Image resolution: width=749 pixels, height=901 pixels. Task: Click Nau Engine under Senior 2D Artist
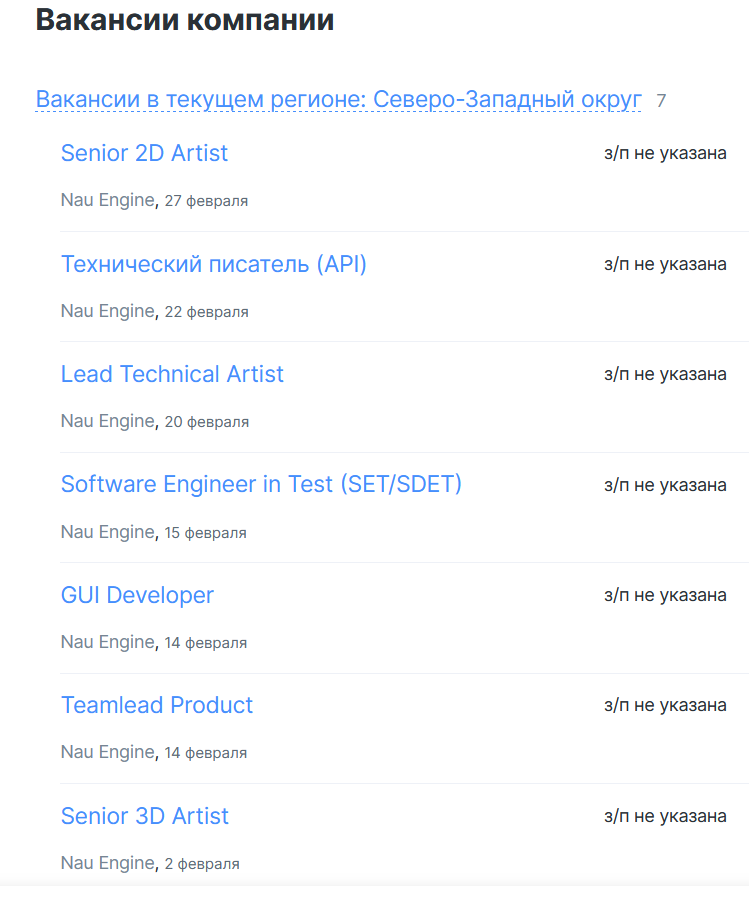[x=108, y=200]
